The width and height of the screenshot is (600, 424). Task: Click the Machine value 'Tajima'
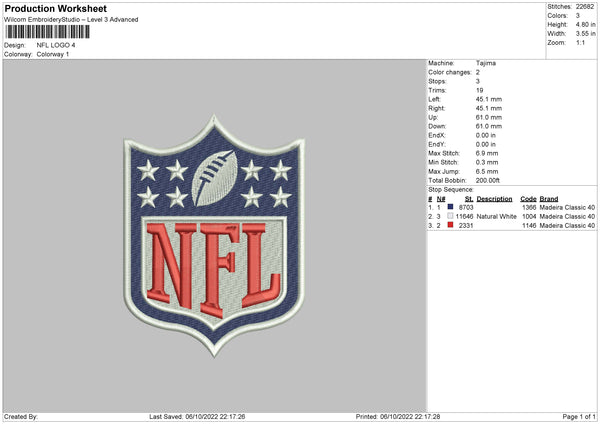coord(486,63)
